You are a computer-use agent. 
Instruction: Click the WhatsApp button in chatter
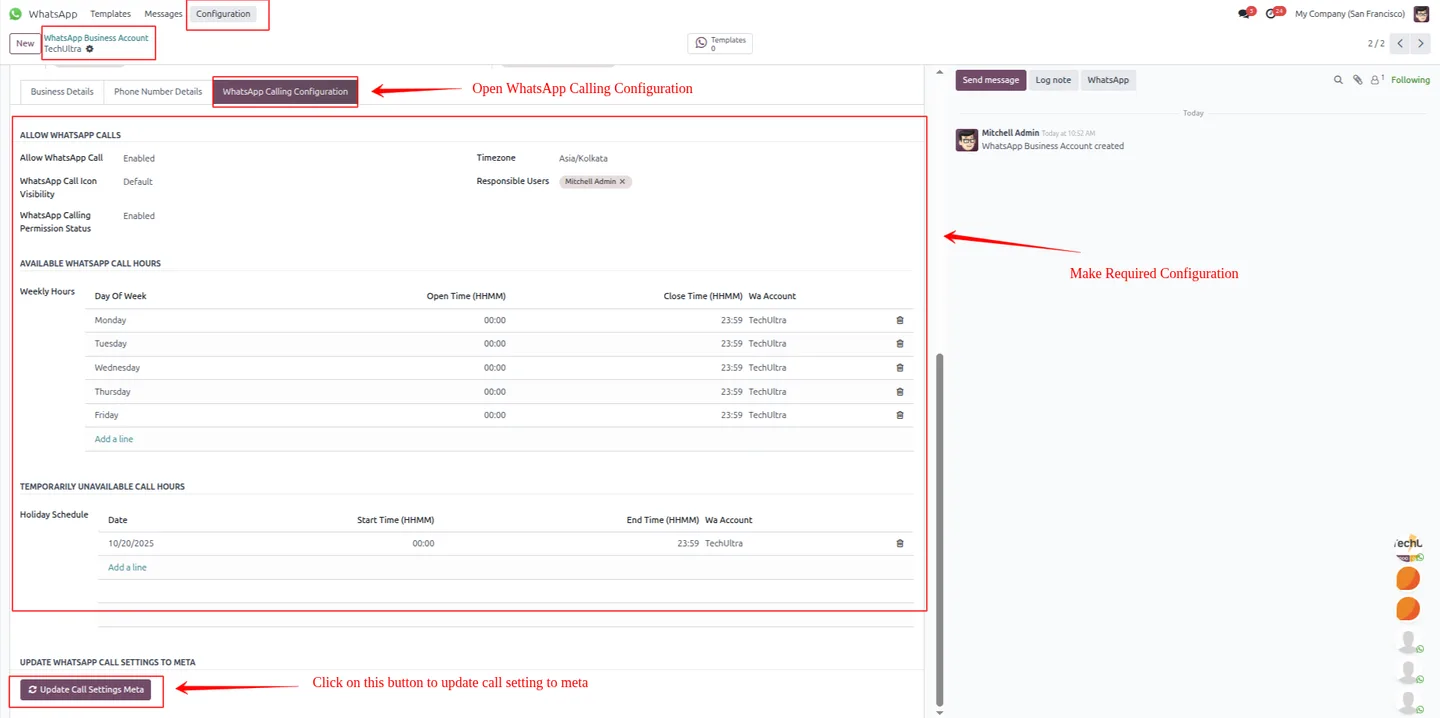coord(1108,80)
